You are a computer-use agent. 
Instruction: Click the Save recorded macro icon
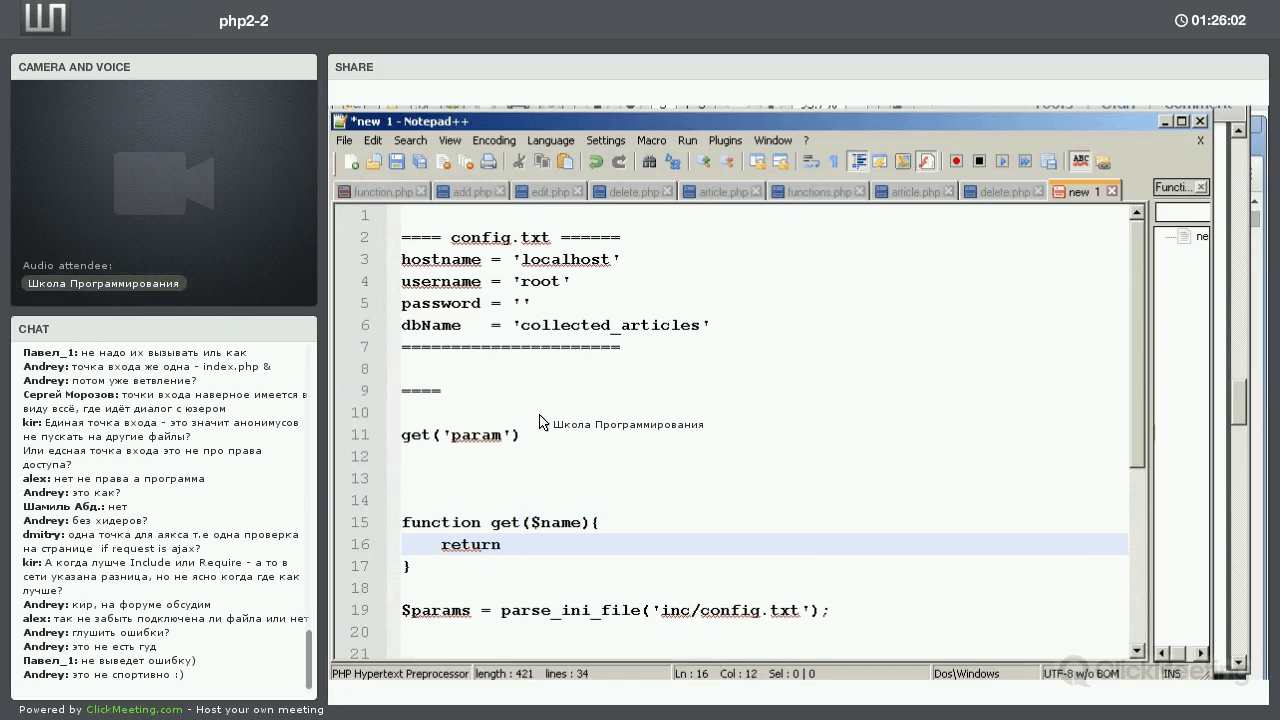pyautogui.click(x=1048, y=162)
